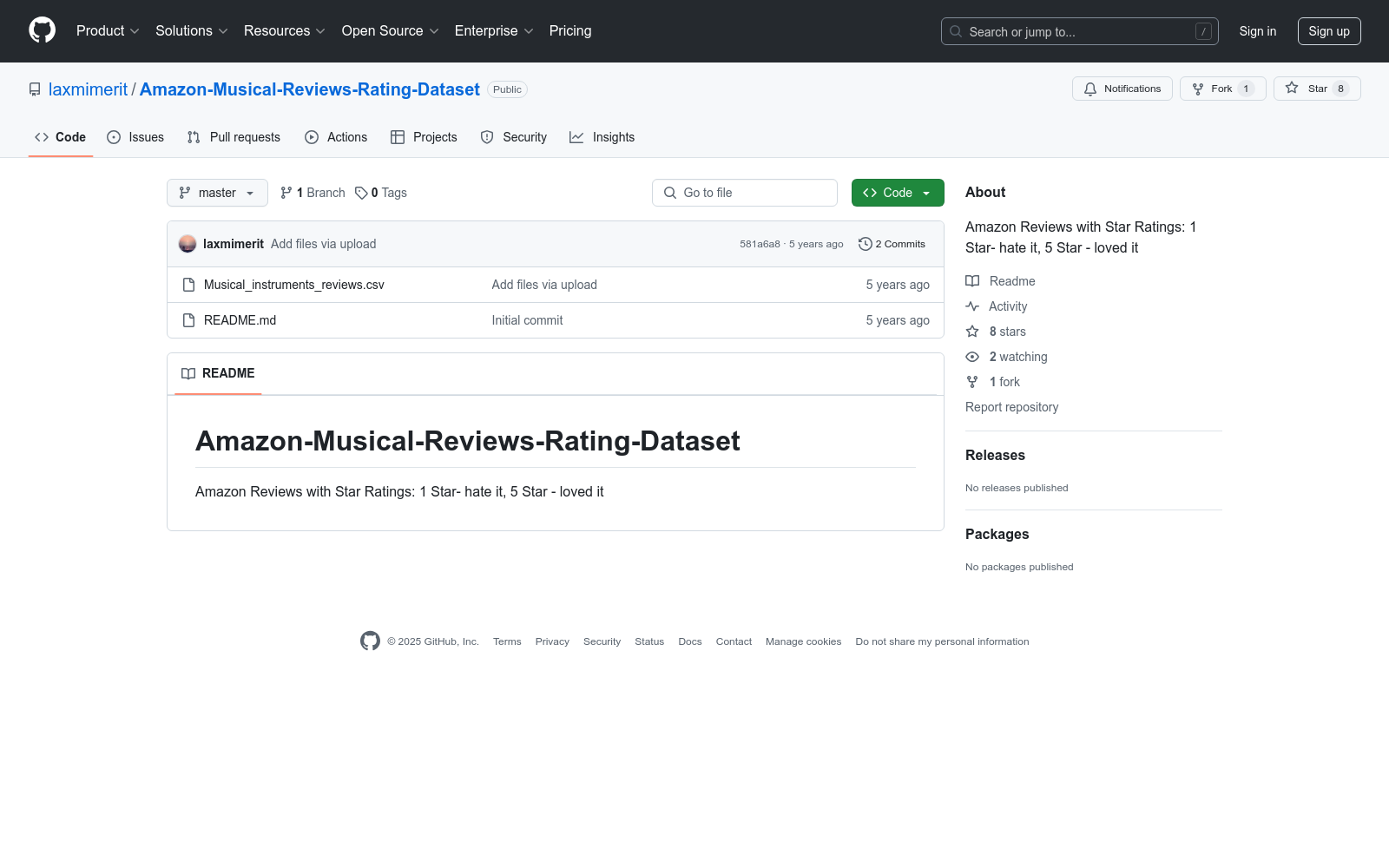Open the Pricing link
This screenshot has width=1389, height=868.
[570, 30]
